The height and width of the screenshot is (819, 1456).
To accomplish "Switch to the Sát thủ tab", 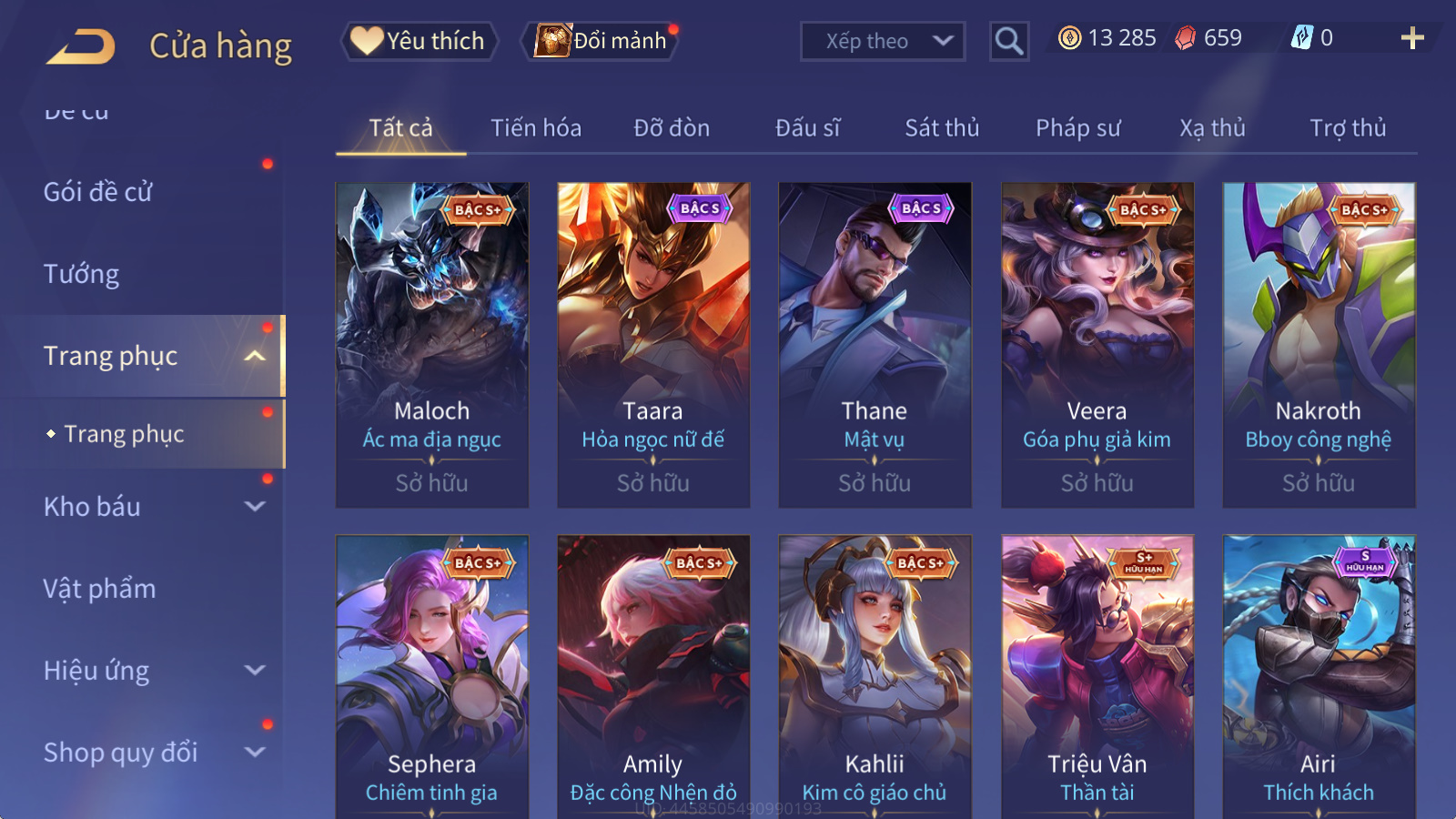I will tap(942, 128).
